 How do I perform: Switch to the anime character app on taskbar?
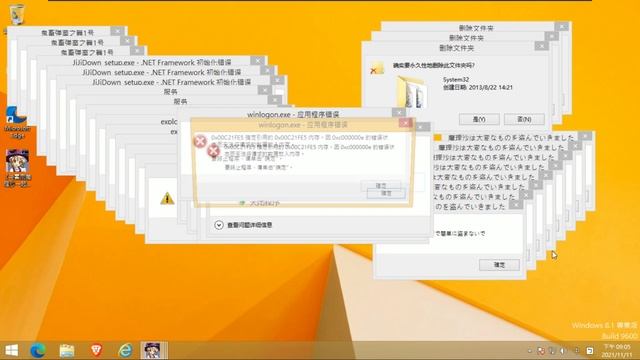coord(154,350)
